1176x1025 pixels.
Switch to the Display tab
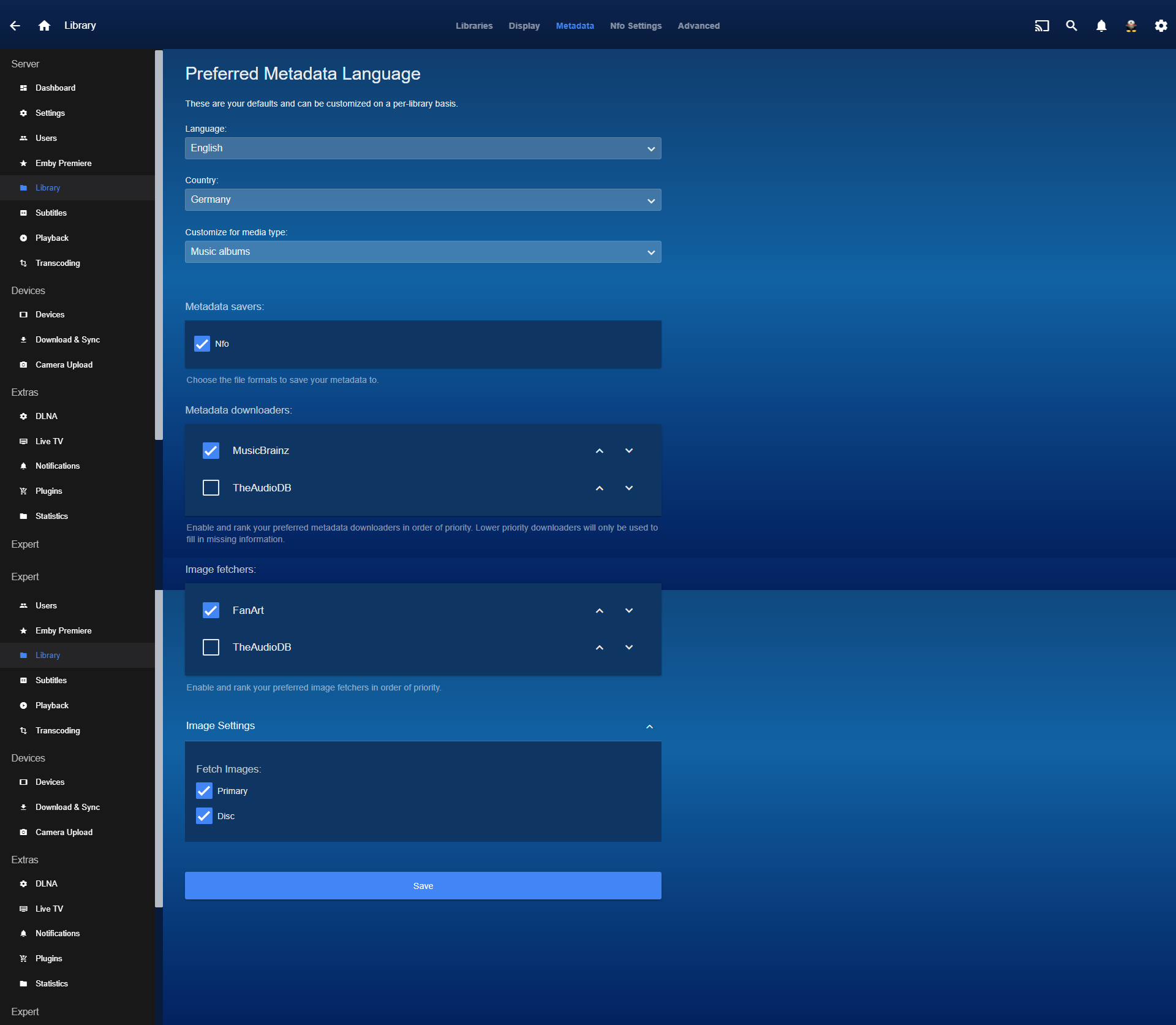(524, 26)
